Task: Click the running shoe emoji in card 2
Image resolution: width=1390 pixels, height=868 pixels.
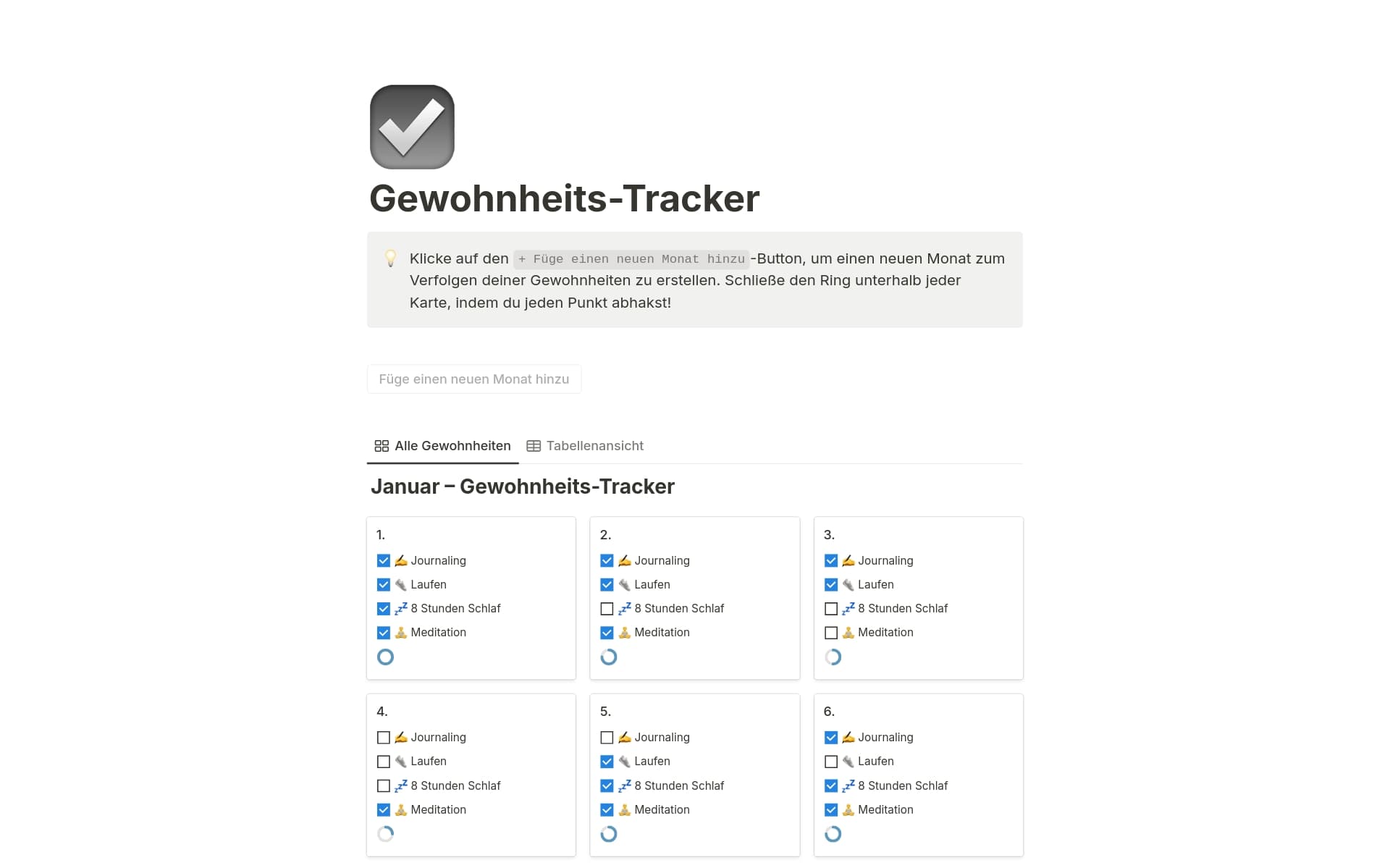Action: pyautogui.click(x=623, y=584)
